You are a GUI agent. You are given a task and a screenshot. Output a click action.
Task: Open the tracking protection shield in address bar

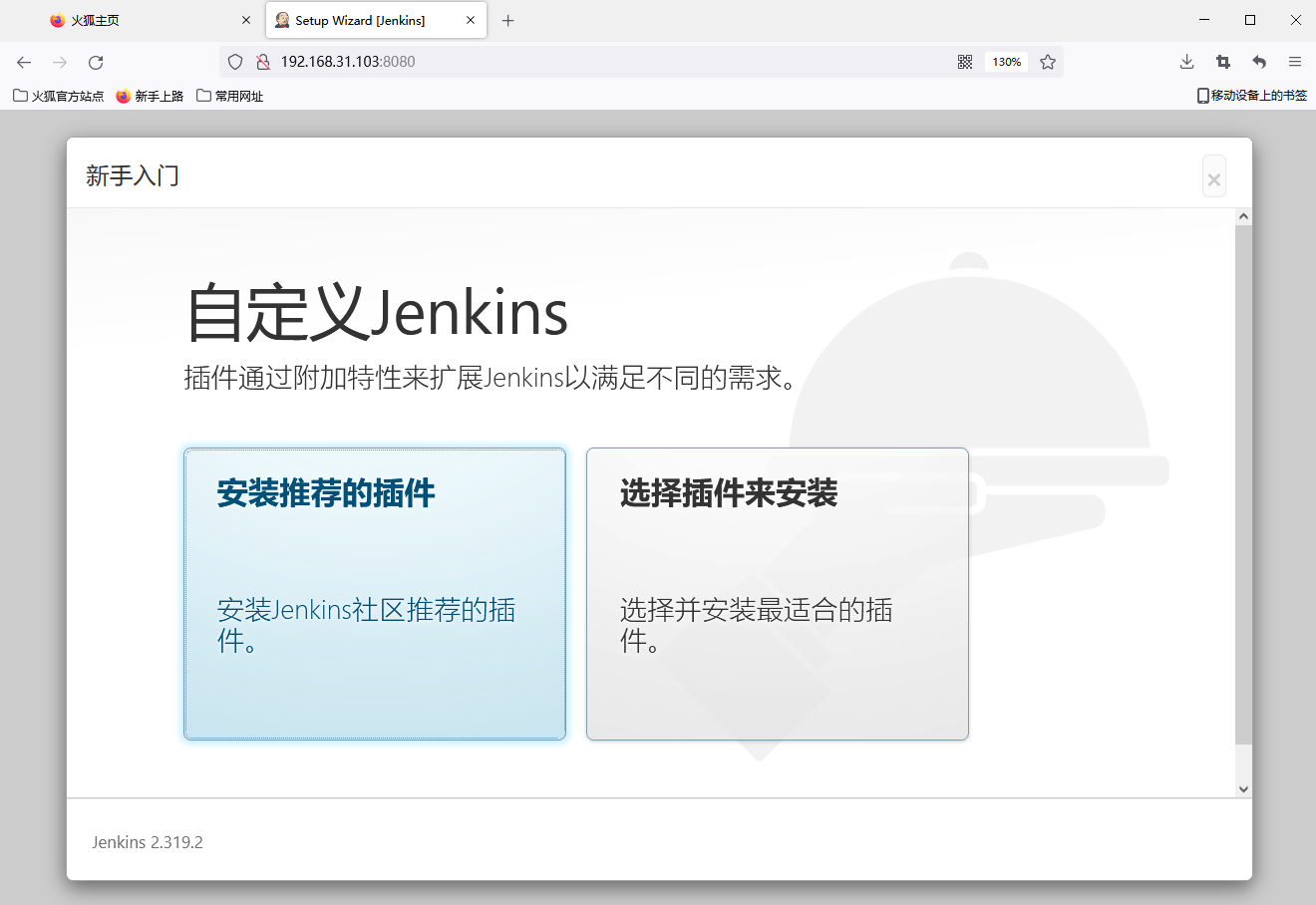click(234, 62)
